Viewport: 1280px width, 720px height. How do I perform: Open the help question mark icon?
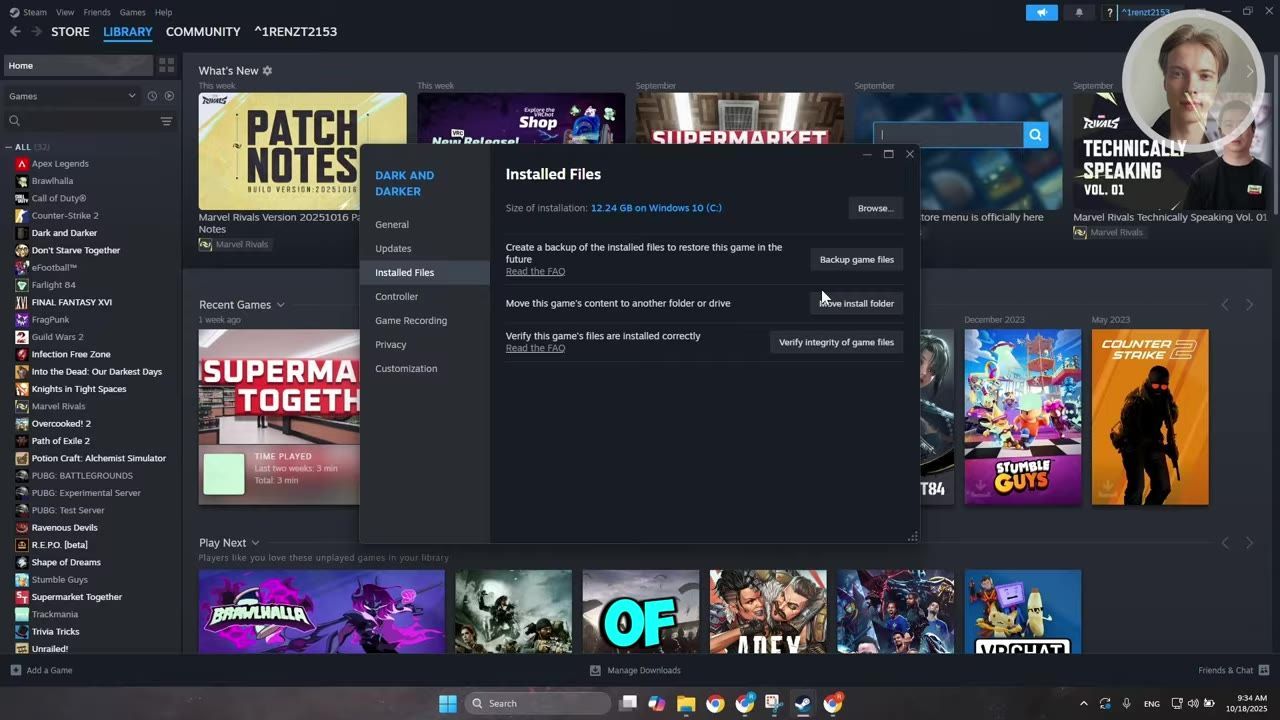coord(1110,13)
